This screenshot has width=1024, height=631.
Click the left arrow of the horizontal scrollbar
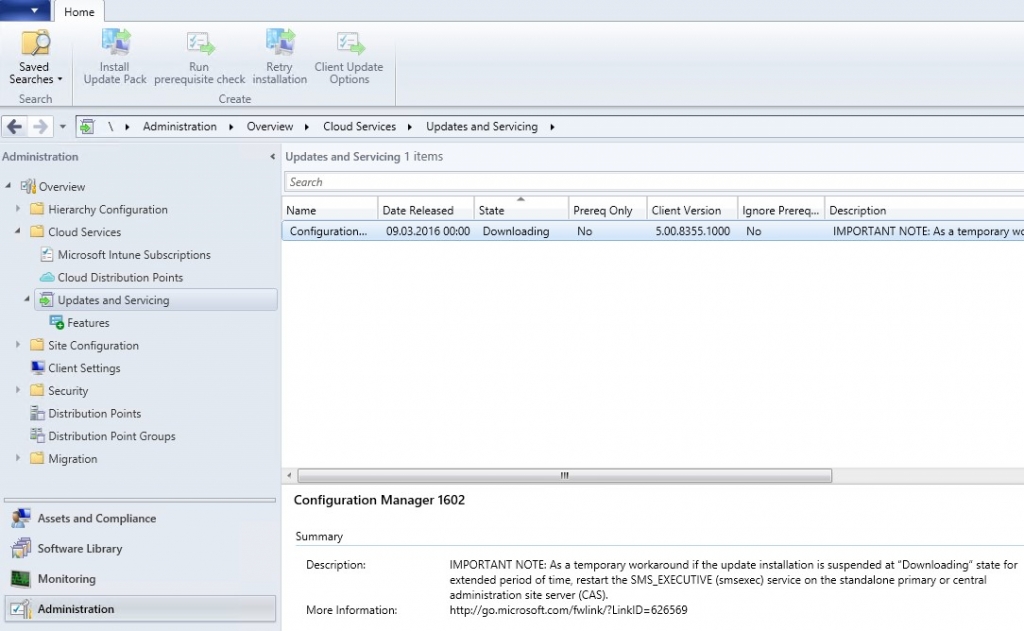pos(289,476)
